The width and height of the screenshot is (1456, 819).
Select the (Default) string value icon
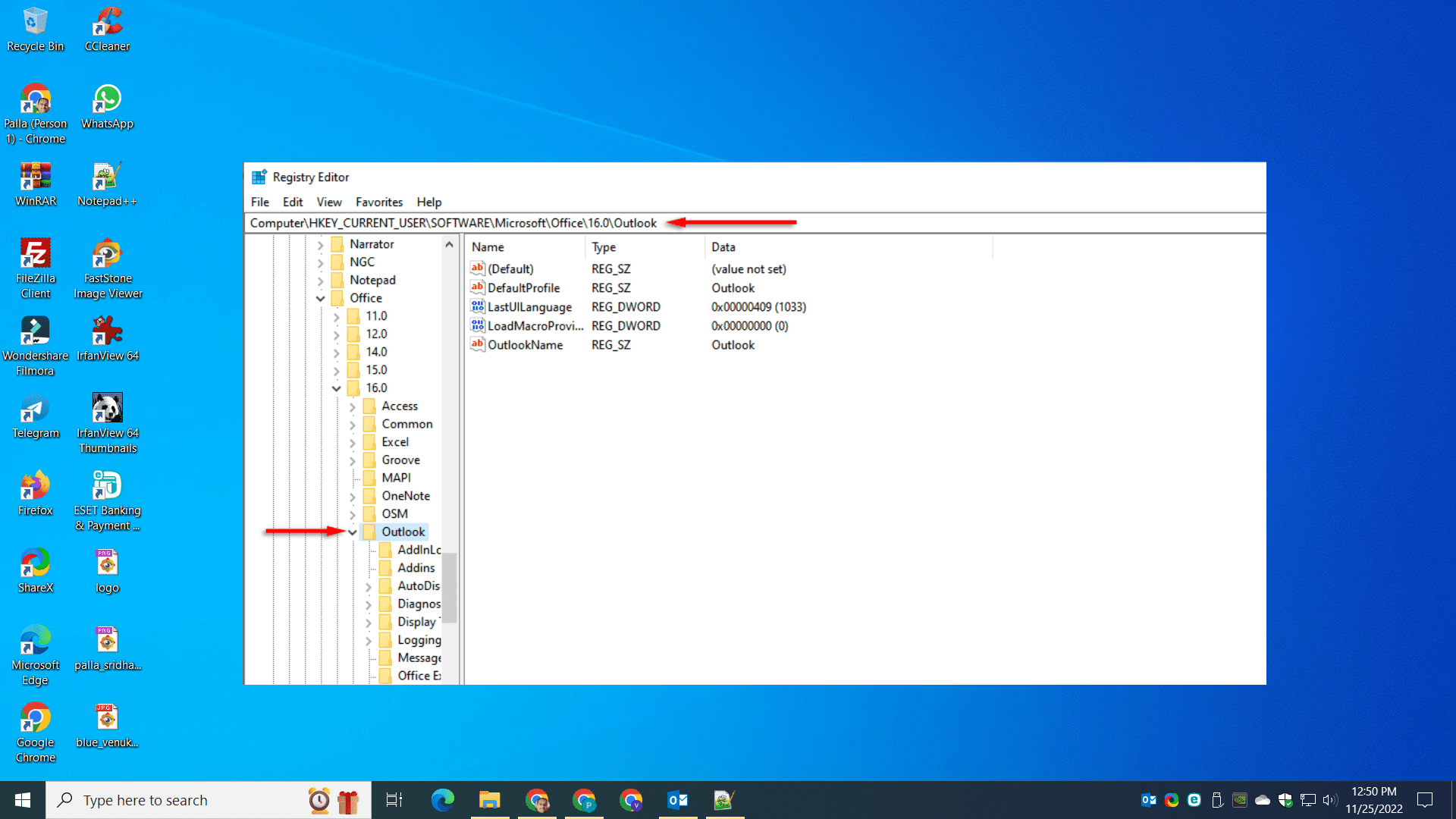(477, 268)
